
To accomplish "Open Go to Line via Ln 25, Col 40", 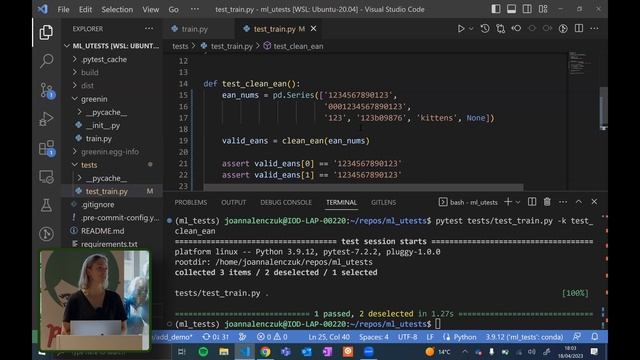I will pos(329,337).
